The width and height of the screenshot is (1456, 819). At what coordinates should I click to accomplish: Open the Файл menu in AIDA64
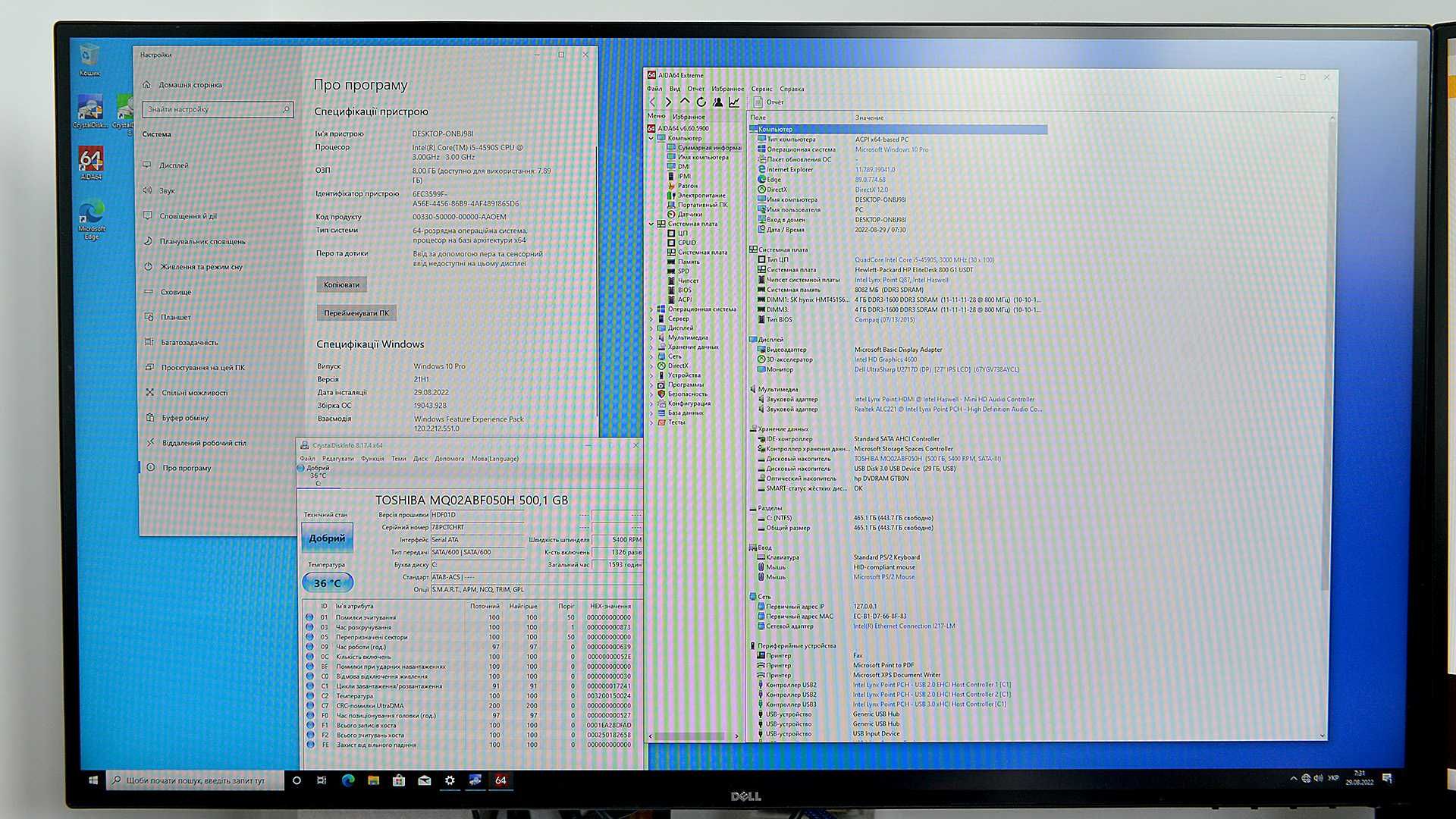654,89
